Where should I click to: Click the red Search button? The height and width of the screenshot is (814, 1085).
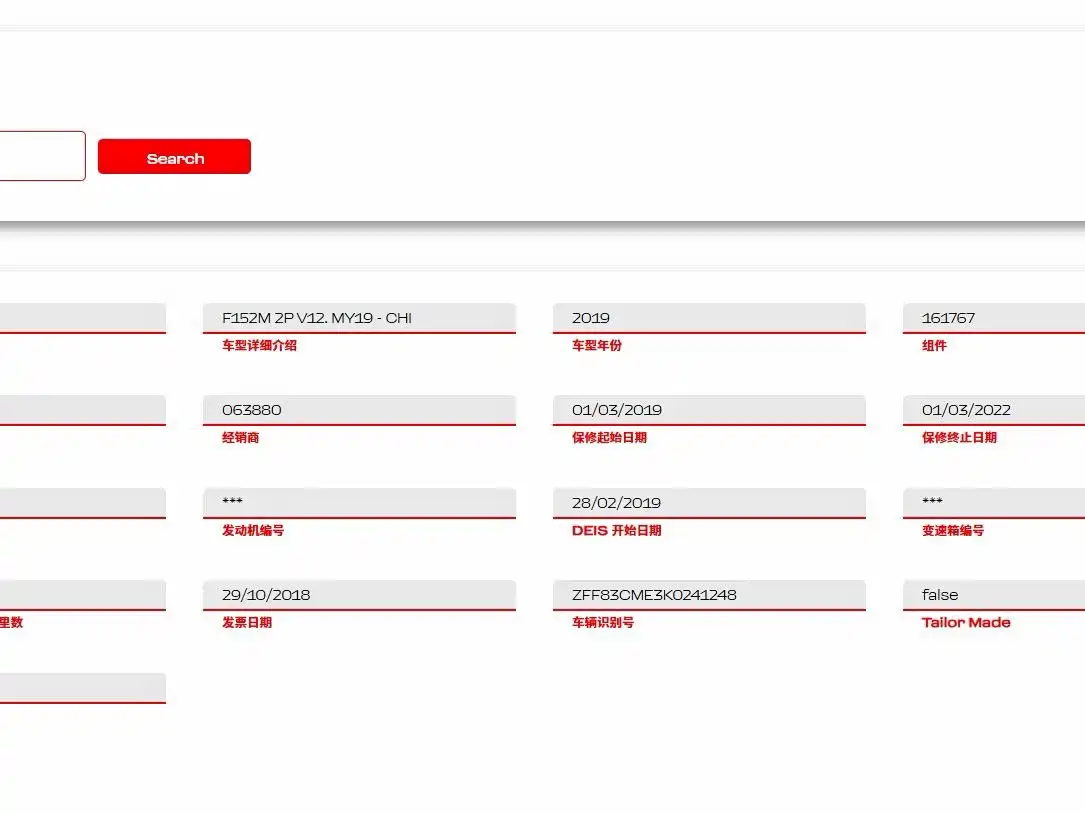(174, 156)
